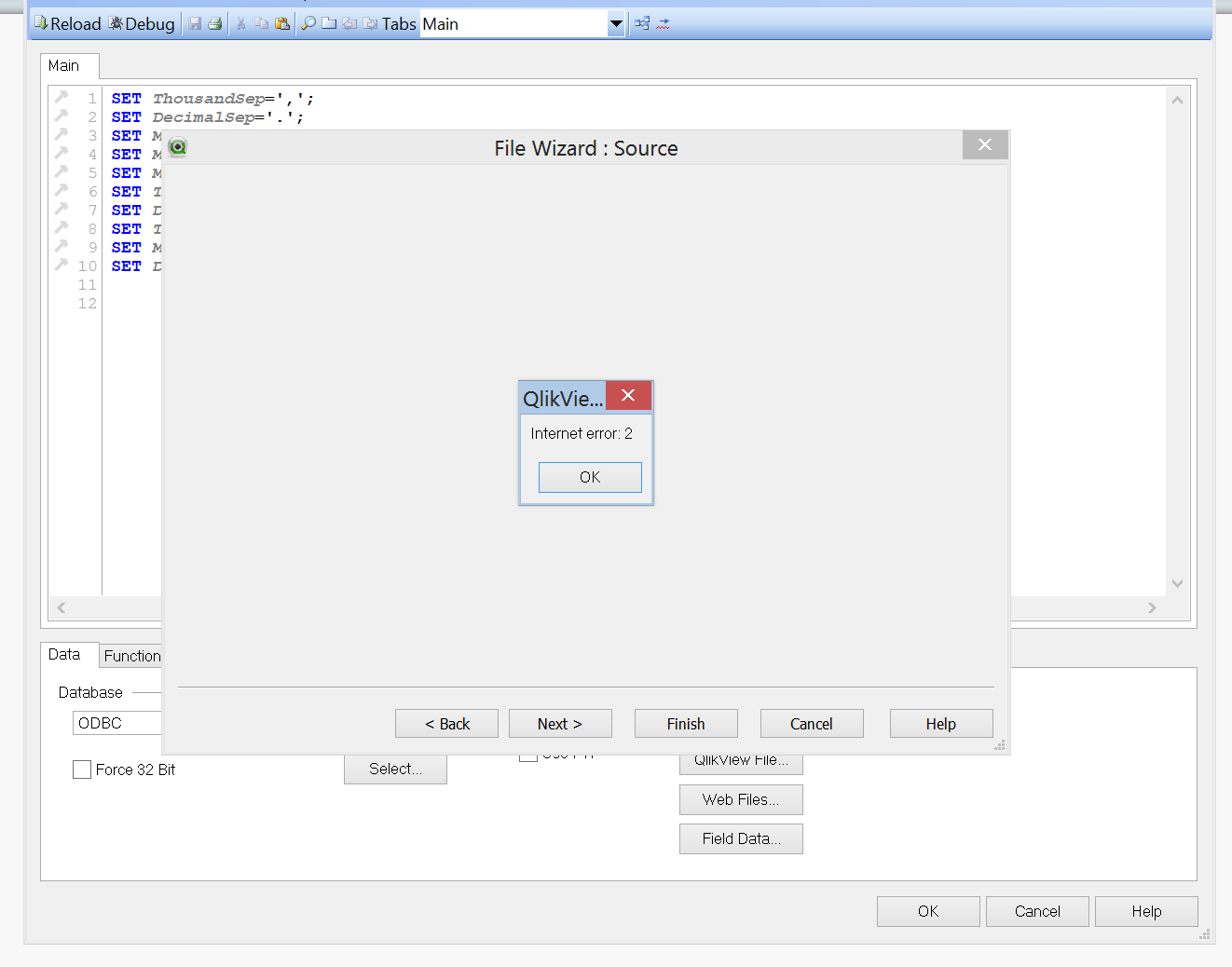Click the script editor scroll up arrow

[x=1177, y=100]
